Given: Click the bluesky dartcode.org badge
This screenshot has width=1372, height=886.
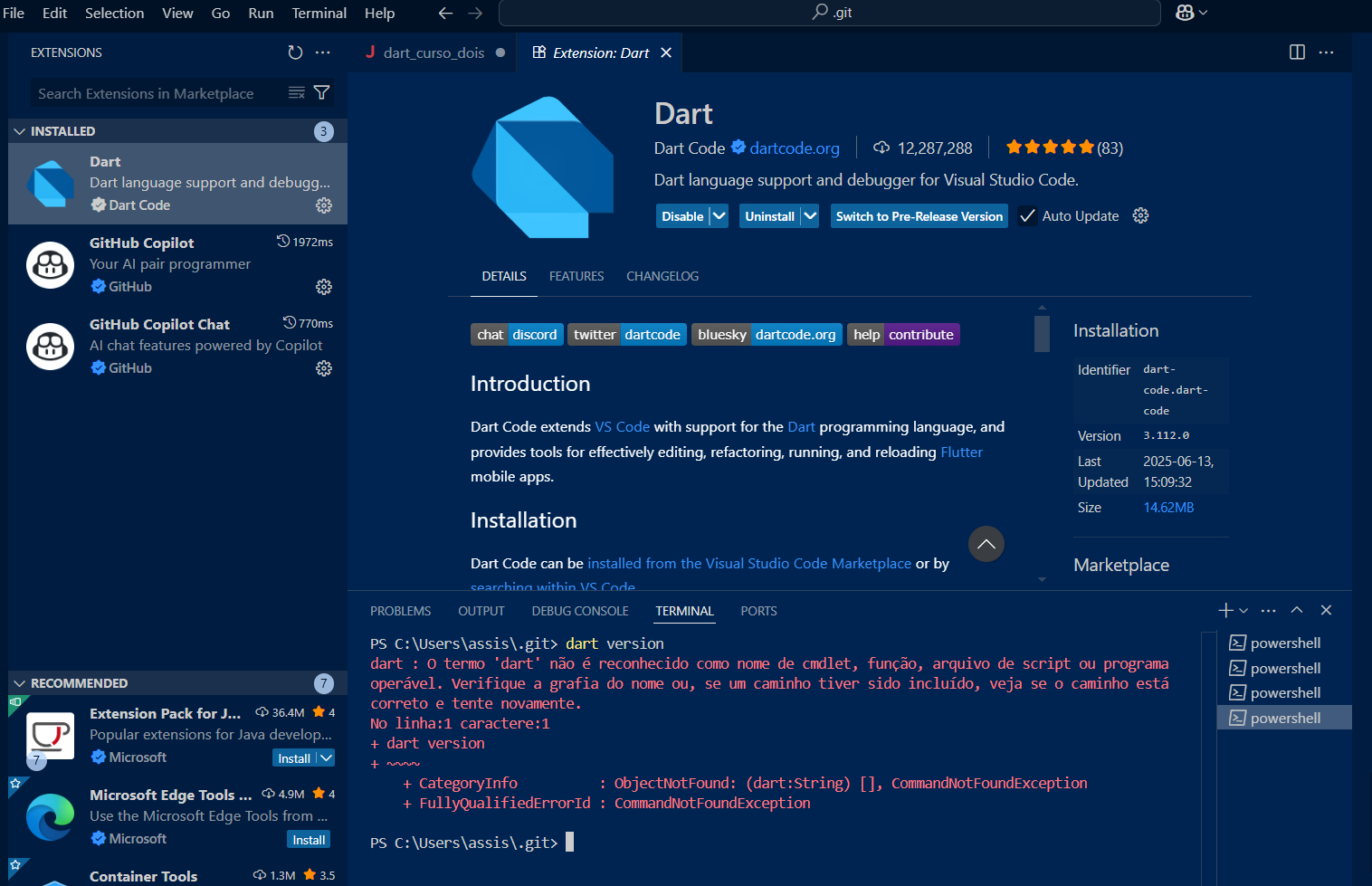Looking at the screenshot, I should tap(767, 335).
